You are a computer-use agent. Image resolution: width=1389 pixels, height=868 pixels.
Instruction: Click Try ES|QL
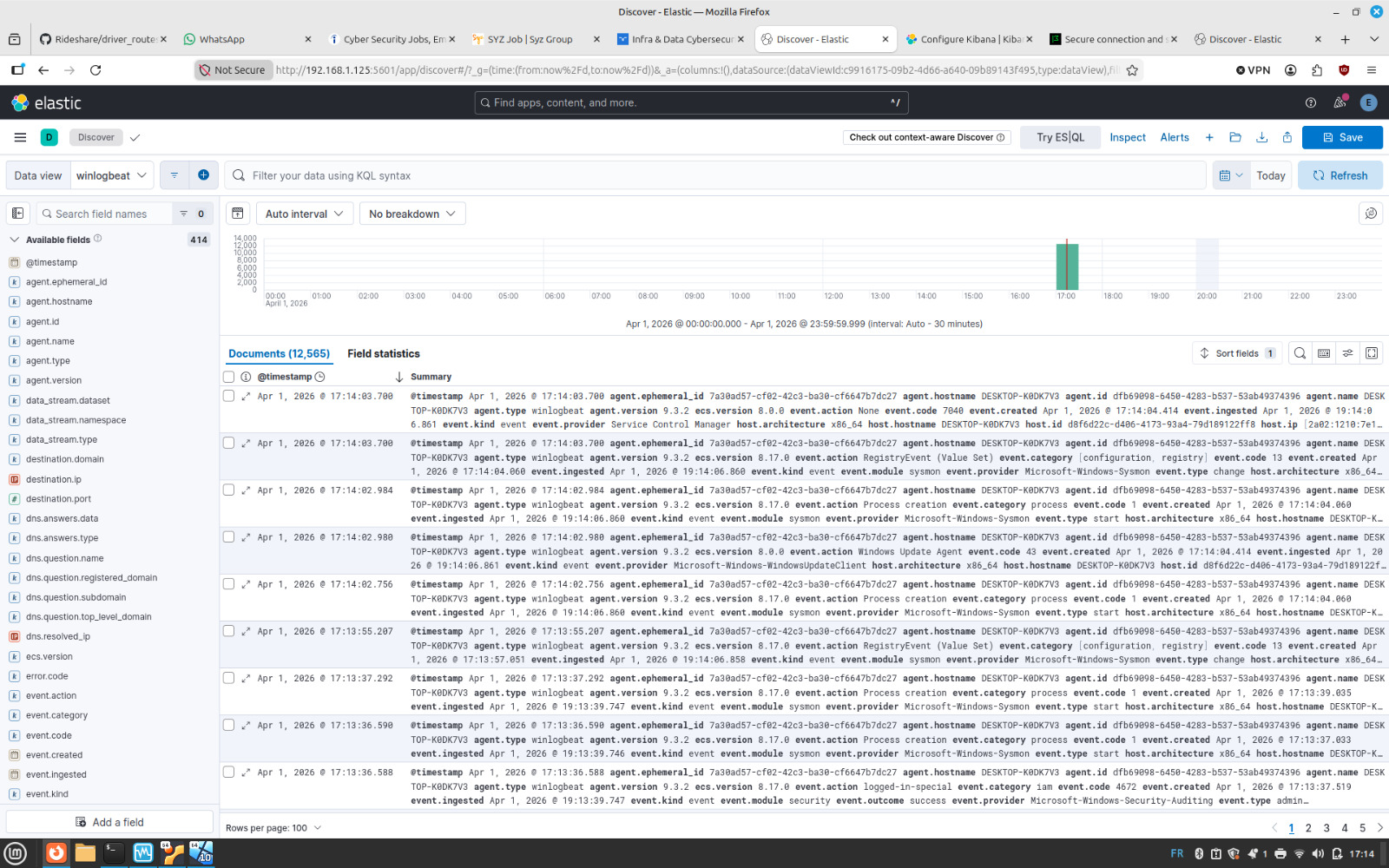pyautogui.click(x=1060, y=136)
